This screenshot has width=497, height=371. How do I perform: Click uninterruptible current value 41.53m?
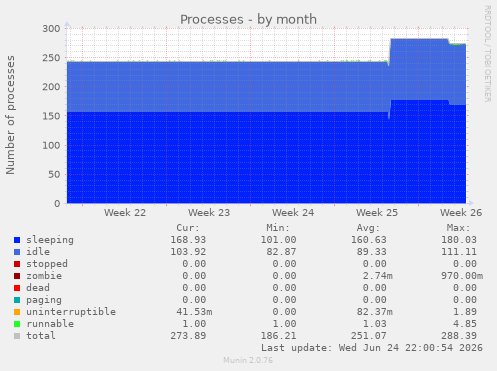coord(194,312)
